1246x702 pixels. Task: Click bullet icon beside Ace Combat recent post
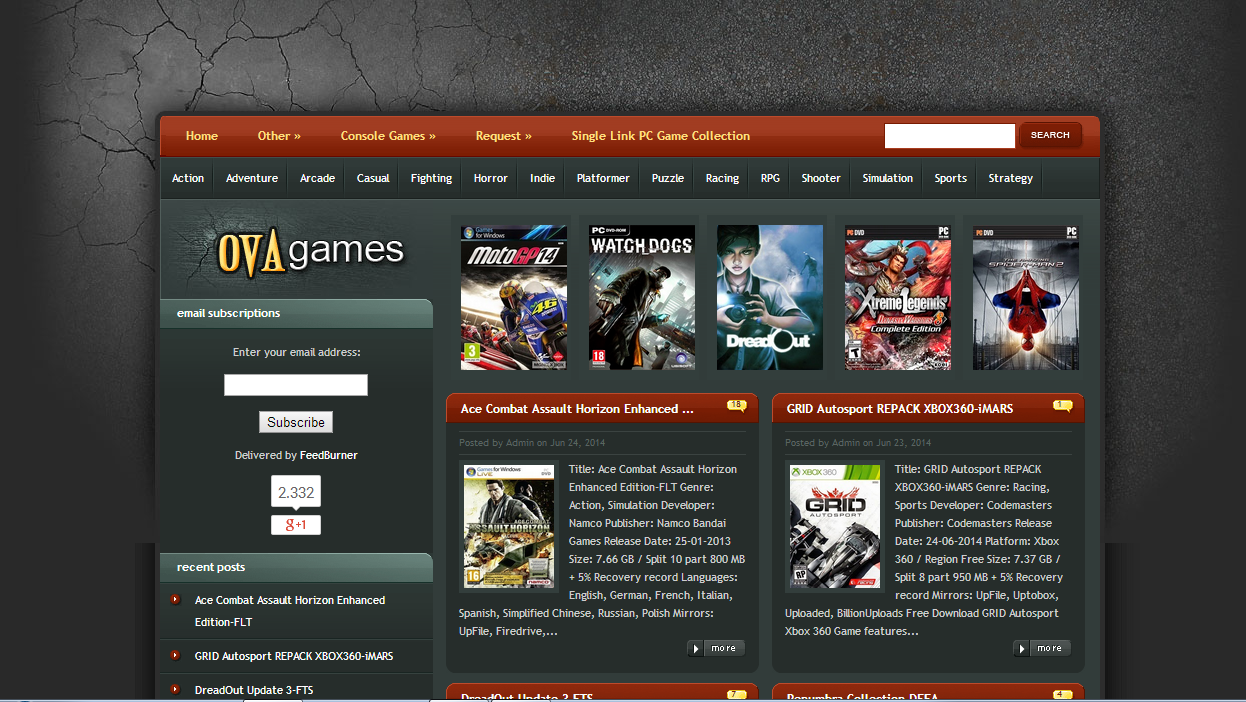tap(176, 599)
